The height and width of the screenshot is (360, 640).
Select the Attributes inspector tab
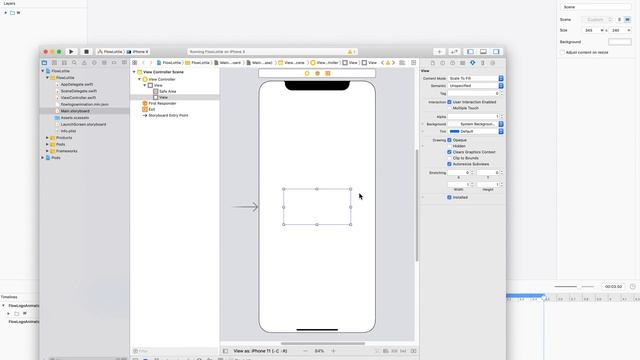pyautogui.click(x=473, y=63)
